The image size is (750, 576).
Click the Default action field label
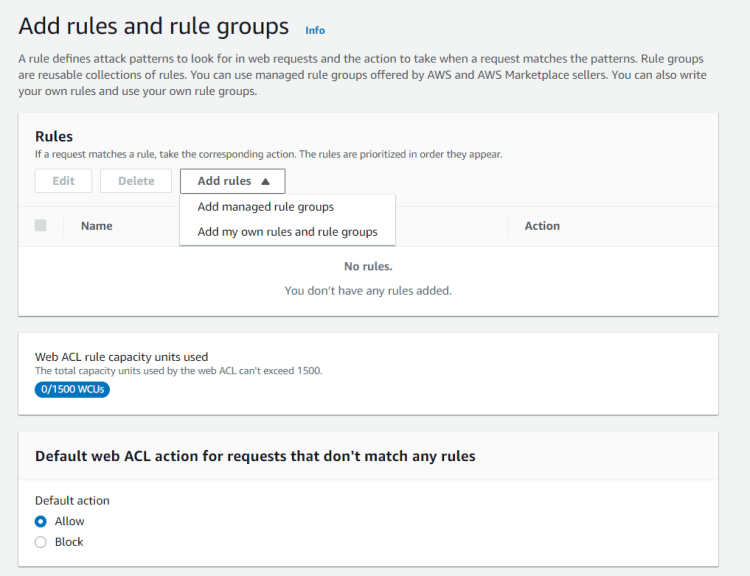click(72, 500)
